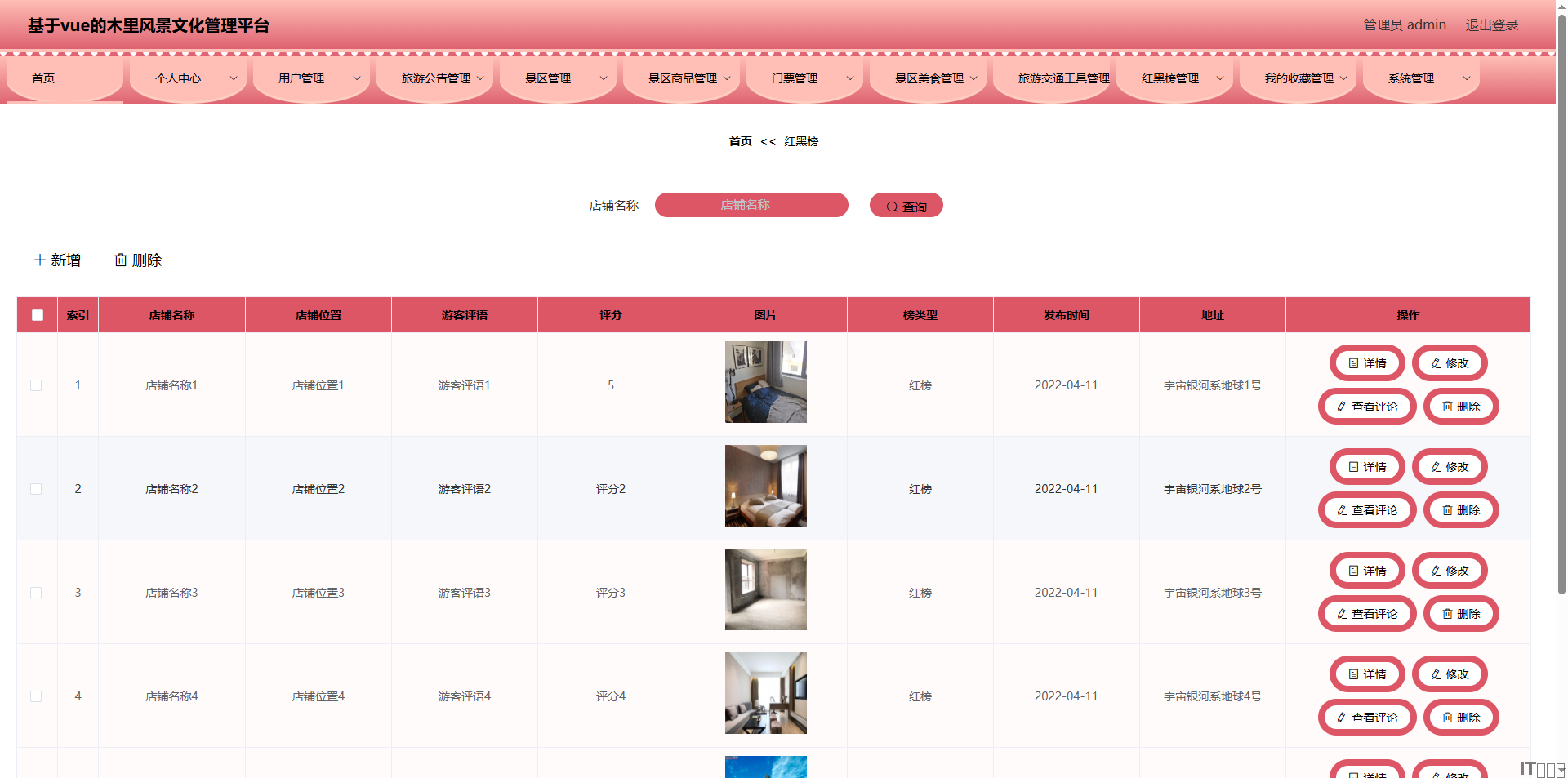Click 首页 in the breadcrumb
This screenshot has height=778, width=1568.
coord(740,141)
